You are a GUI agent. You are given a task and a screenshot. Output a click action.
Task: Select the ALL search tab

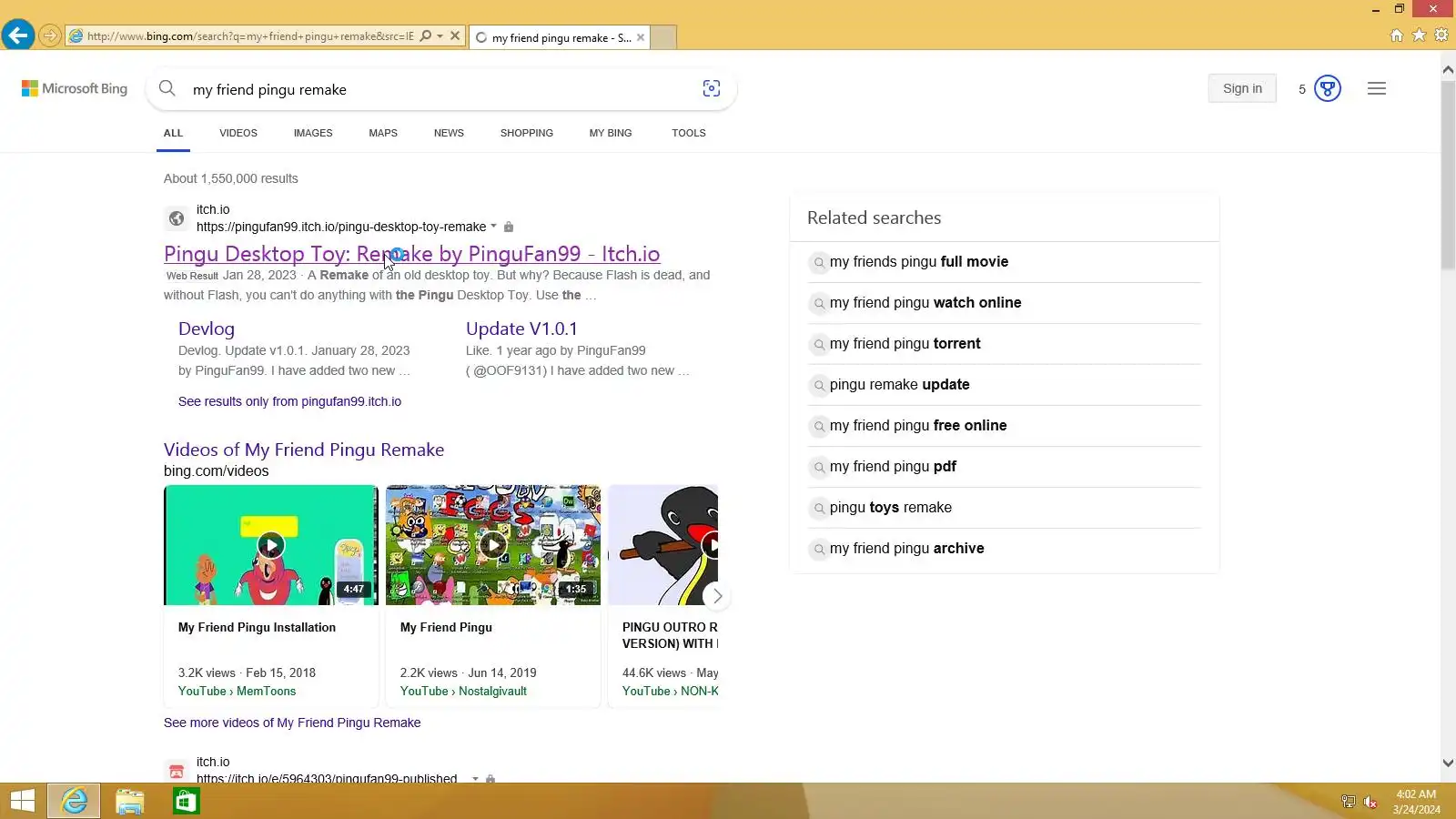(x=173, y=133)
